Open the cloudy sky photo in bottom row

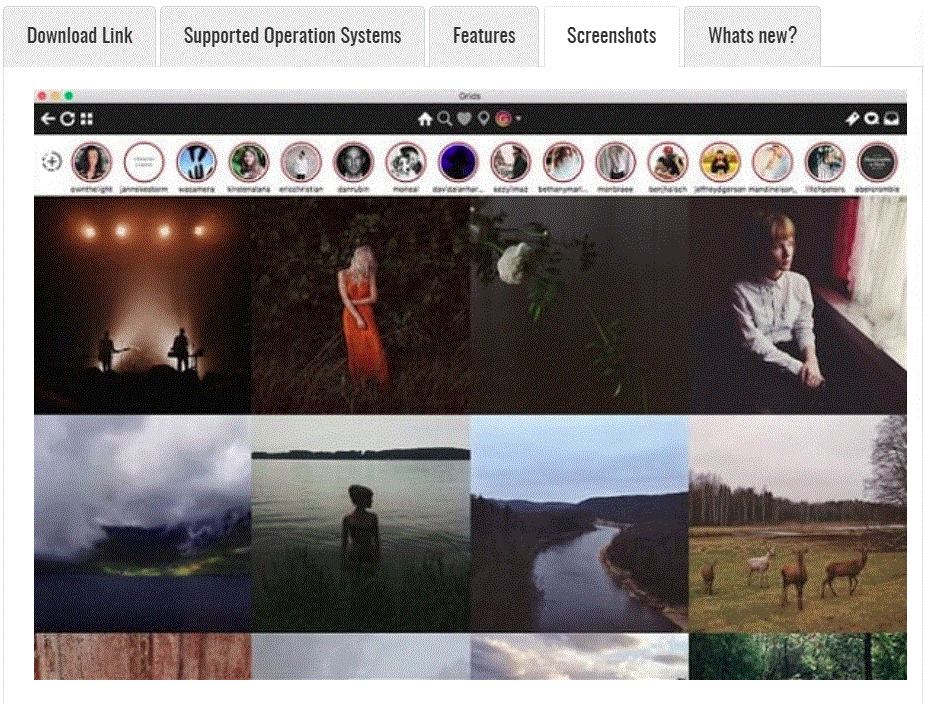(579, 656)
